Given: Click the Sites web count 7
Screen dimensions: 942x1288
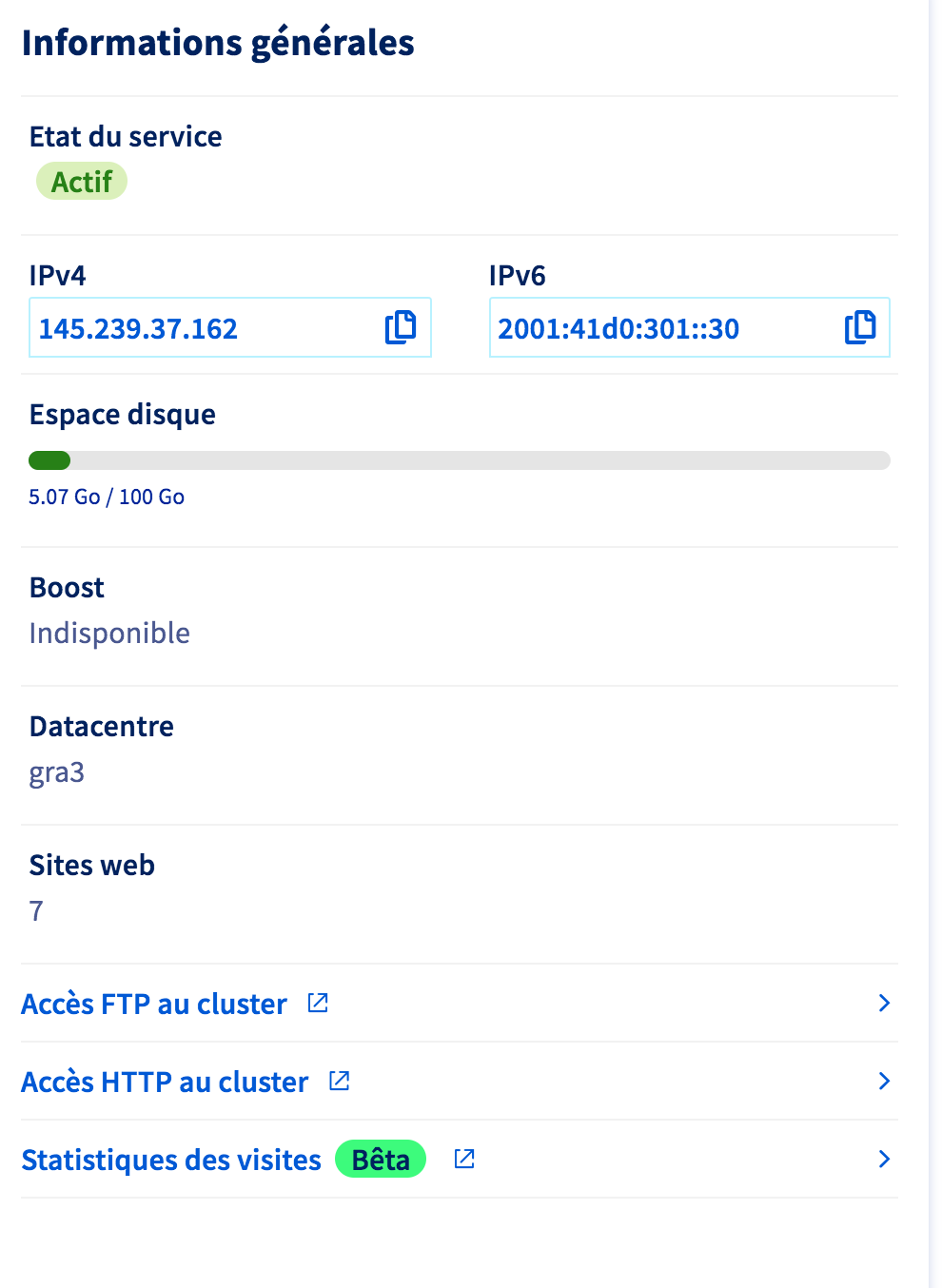Looking at the screenshot, I should [36, 910].
